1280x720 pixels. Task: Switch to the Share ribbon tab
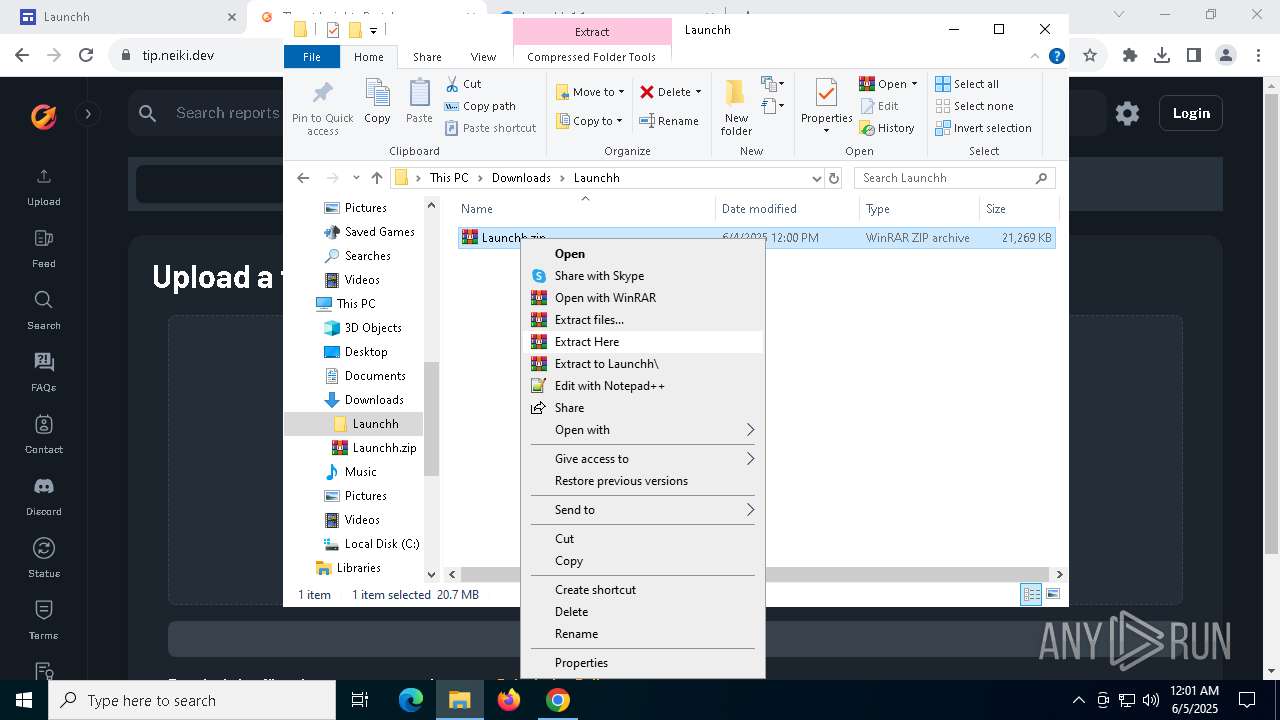click(x=427, y=57)
